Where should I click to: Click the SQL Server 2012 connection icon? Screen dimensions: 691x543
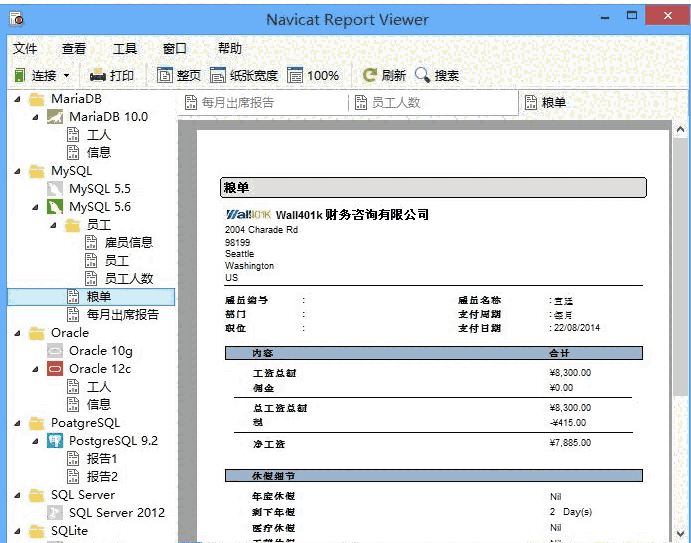click(55, 513)
